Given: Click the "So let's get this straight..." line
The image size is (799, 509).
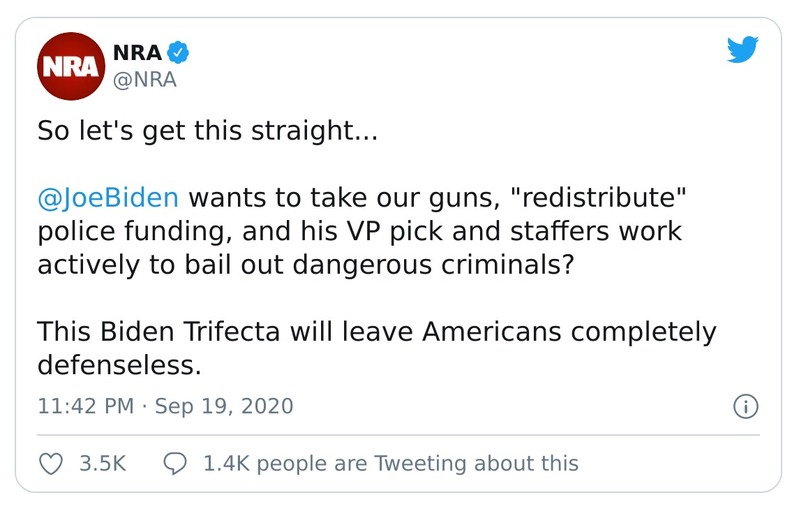Looking at the screenshot, I should coord(206,131).
